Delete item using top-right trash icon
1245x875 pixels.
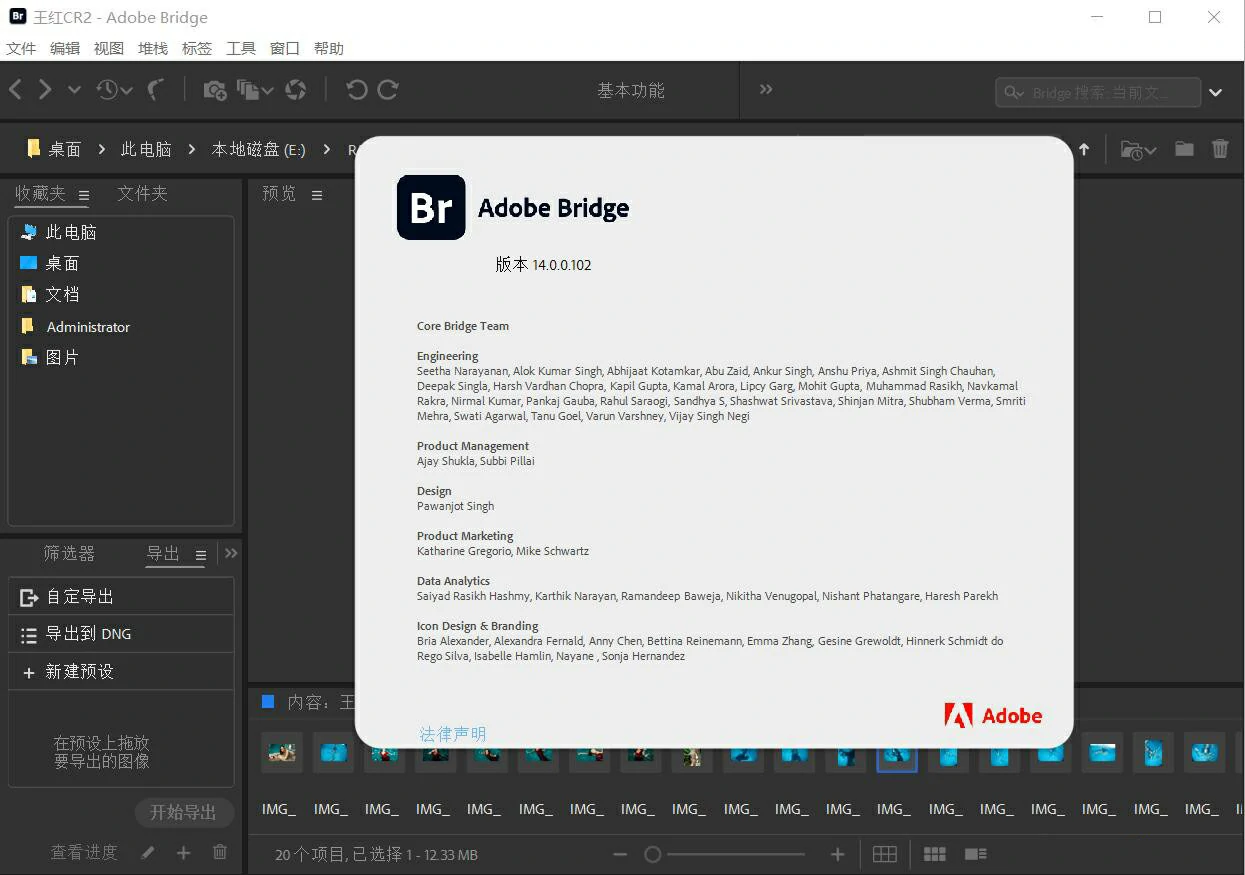point(1220,149)
